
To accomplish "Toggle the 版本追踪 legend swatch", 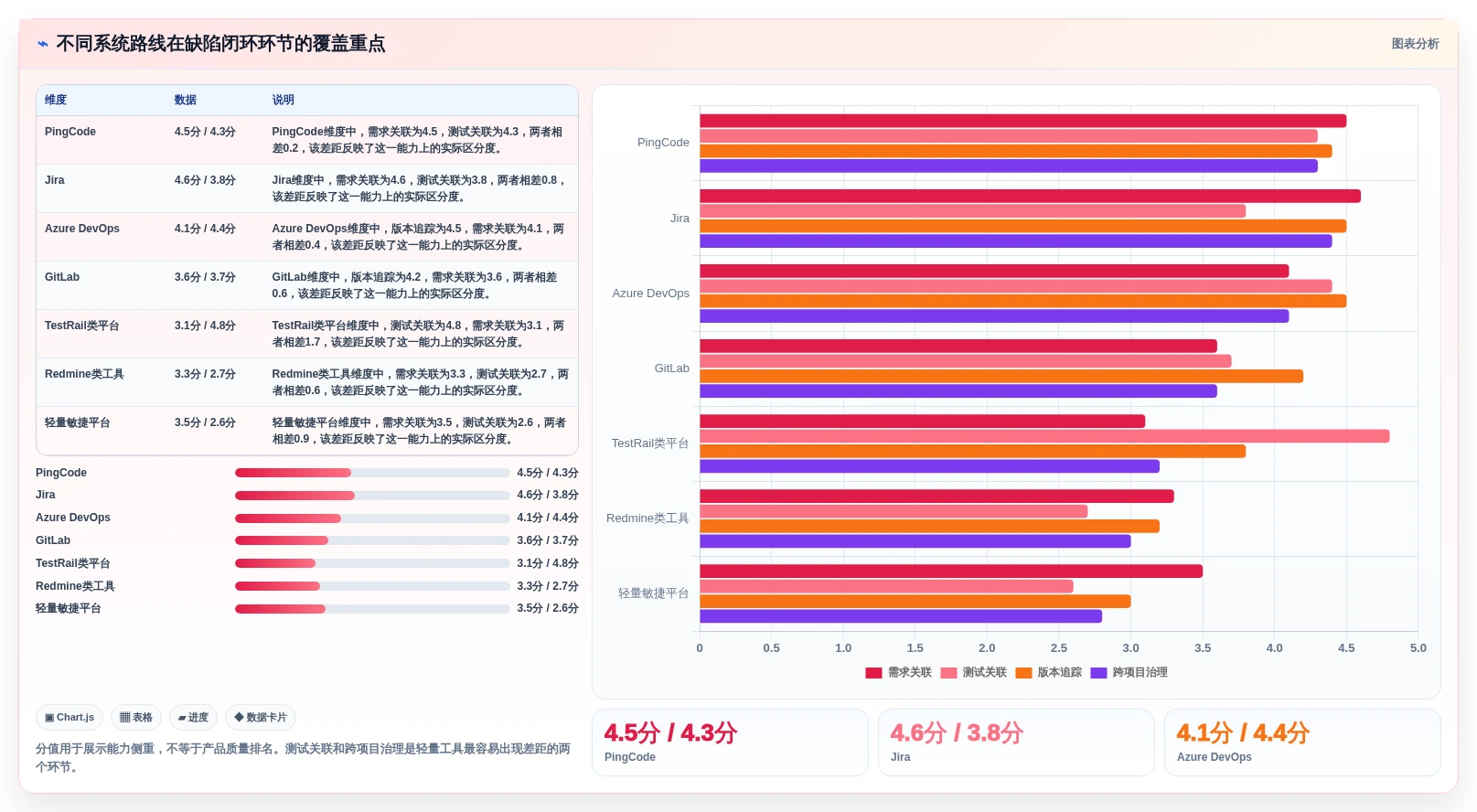I will tap(1023, 673).
